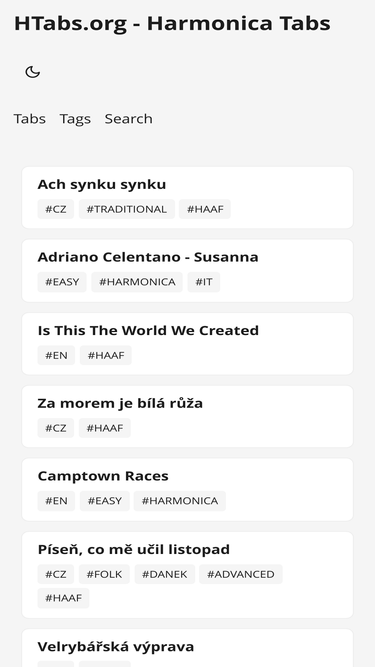Open Za morem je bílá růža
375x667 pixels.
[x=120, y=403]
